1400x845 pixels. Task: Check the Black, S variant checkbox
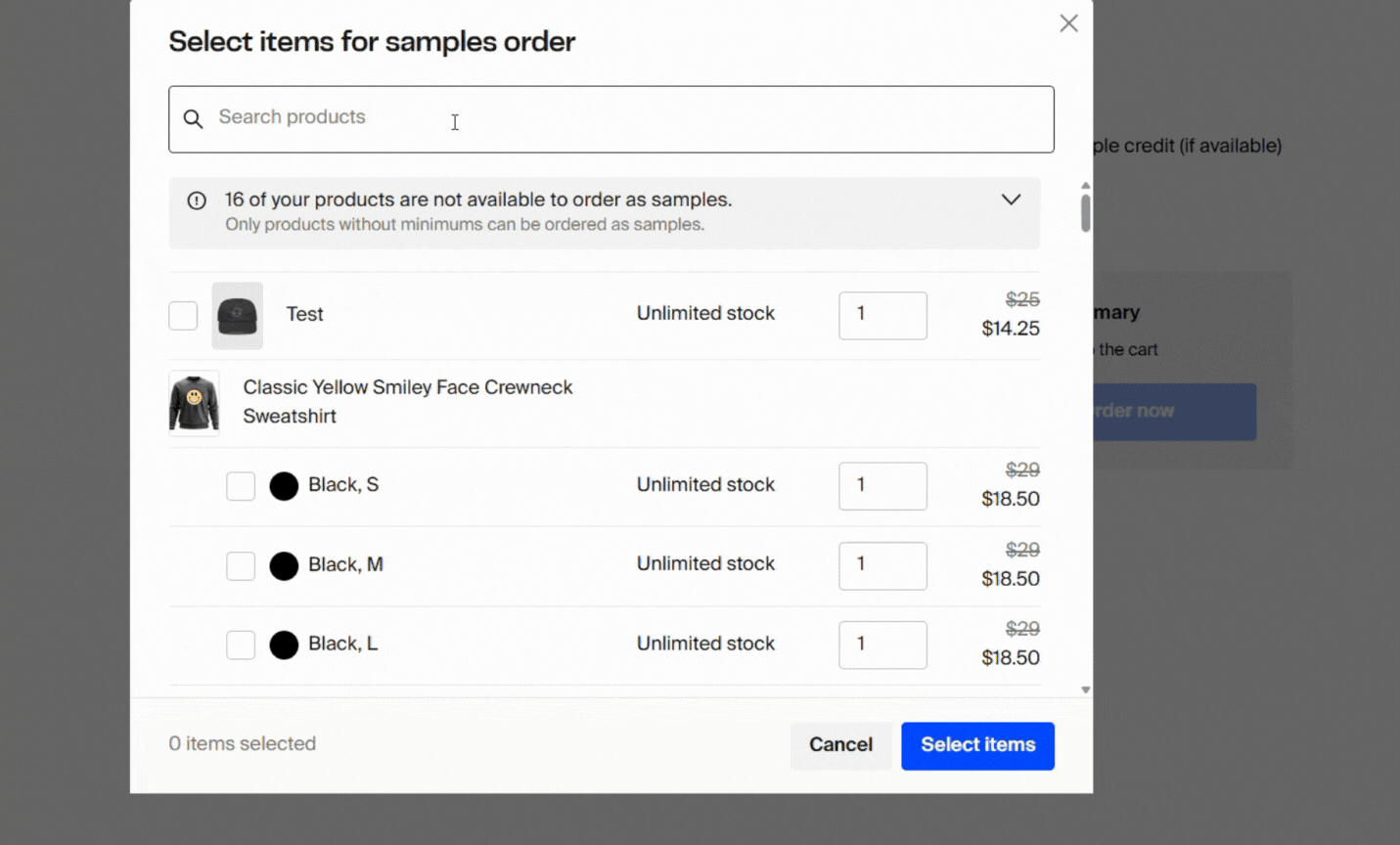[241, 485]
